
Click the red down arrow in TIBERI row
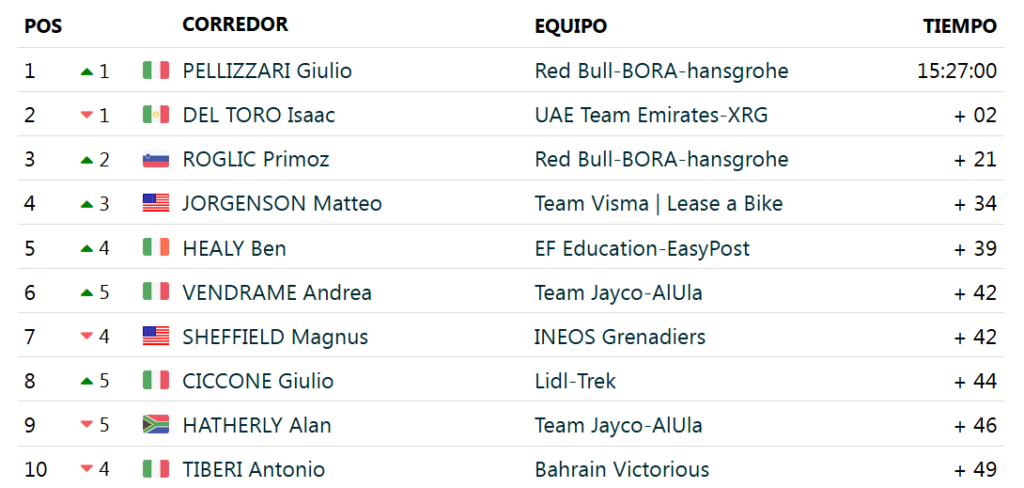86,470
